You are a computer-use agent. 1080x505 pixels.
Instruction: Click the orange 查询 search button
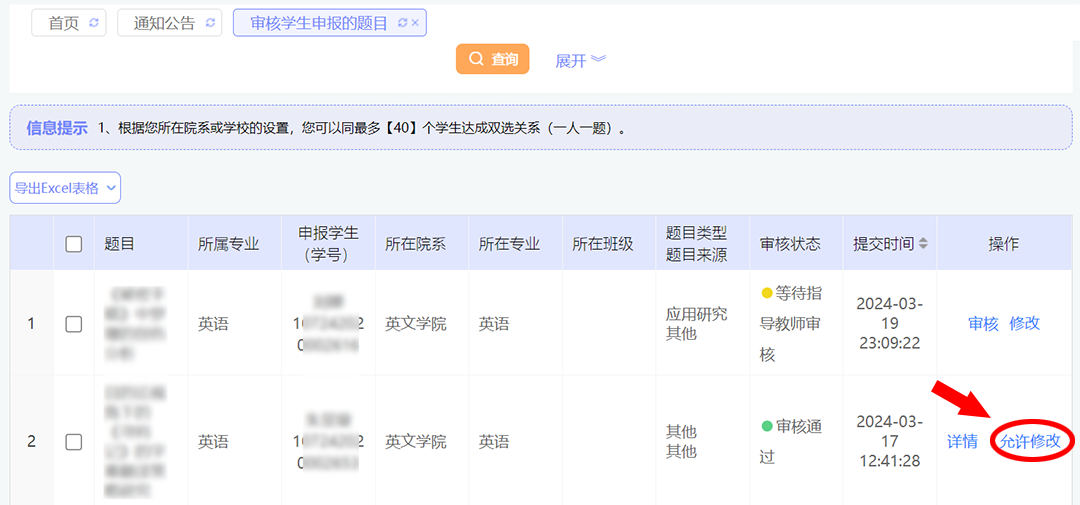(493, 60)
